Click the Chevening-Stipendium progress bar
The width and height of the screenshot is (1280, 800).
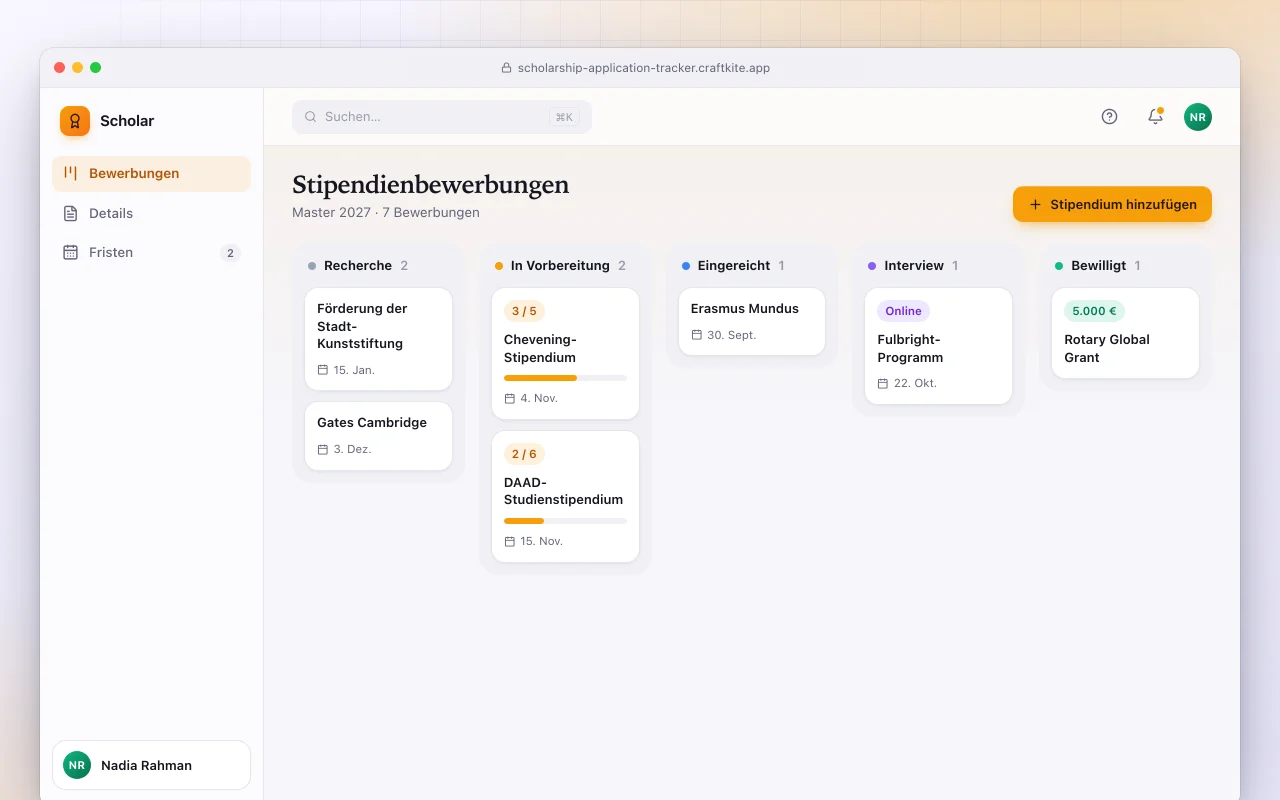[x=565, y=378]
